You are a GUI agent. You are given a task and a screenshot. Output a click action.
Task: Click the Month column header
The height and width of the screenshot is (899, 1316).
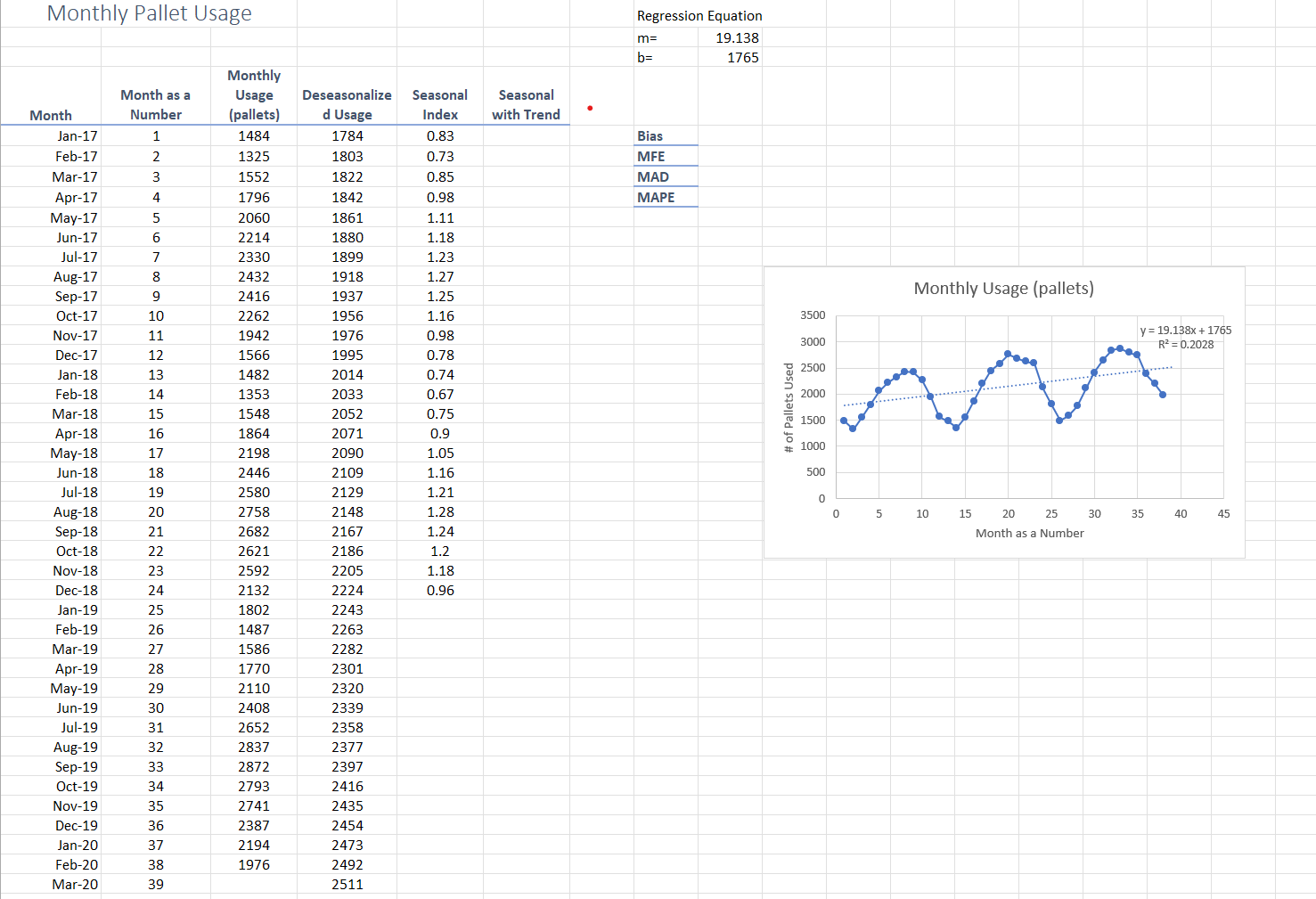tap(51, 115)
